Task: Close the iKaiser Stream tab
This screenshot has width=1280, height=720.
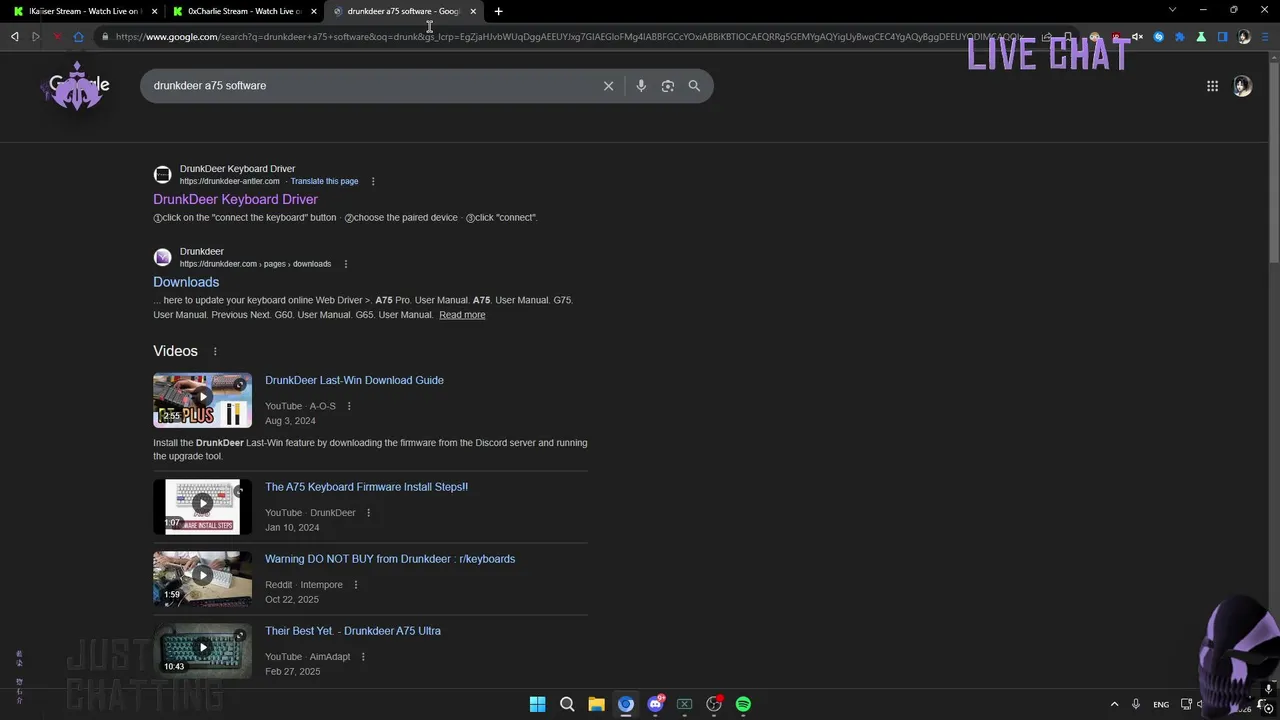Action: [154, 11]
